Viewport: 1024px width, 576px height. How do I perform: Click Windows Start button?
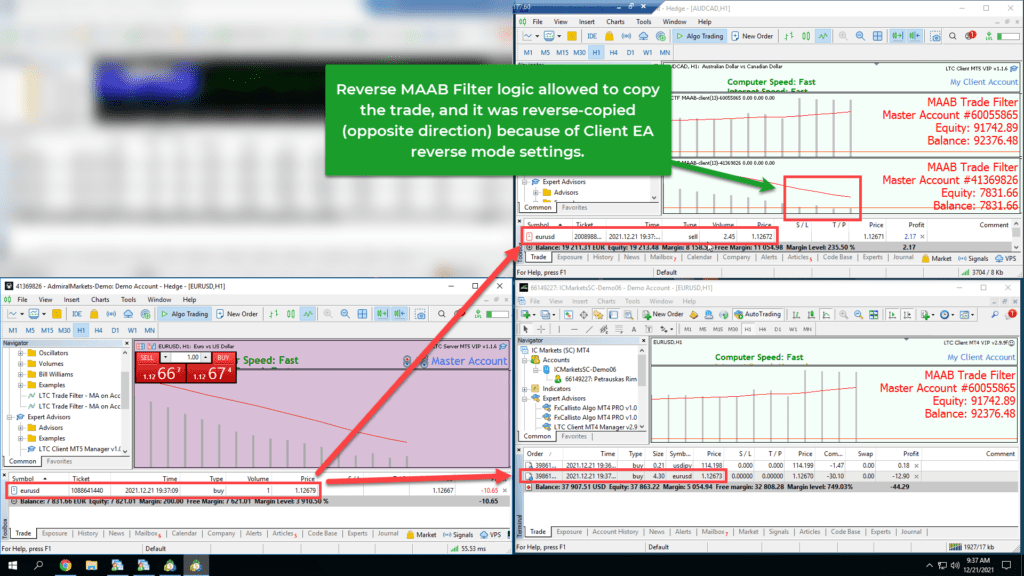12,566
